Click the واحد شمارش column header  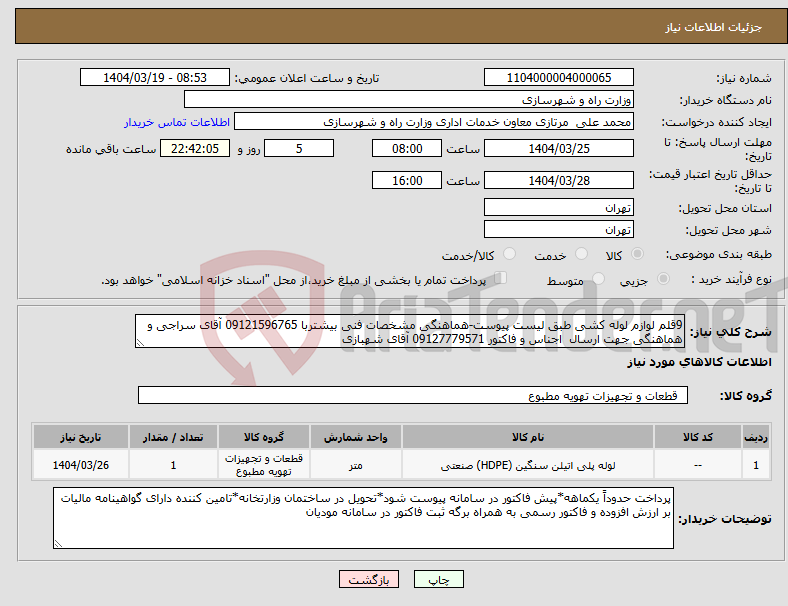pyautogui.click(x=355, y=437)
